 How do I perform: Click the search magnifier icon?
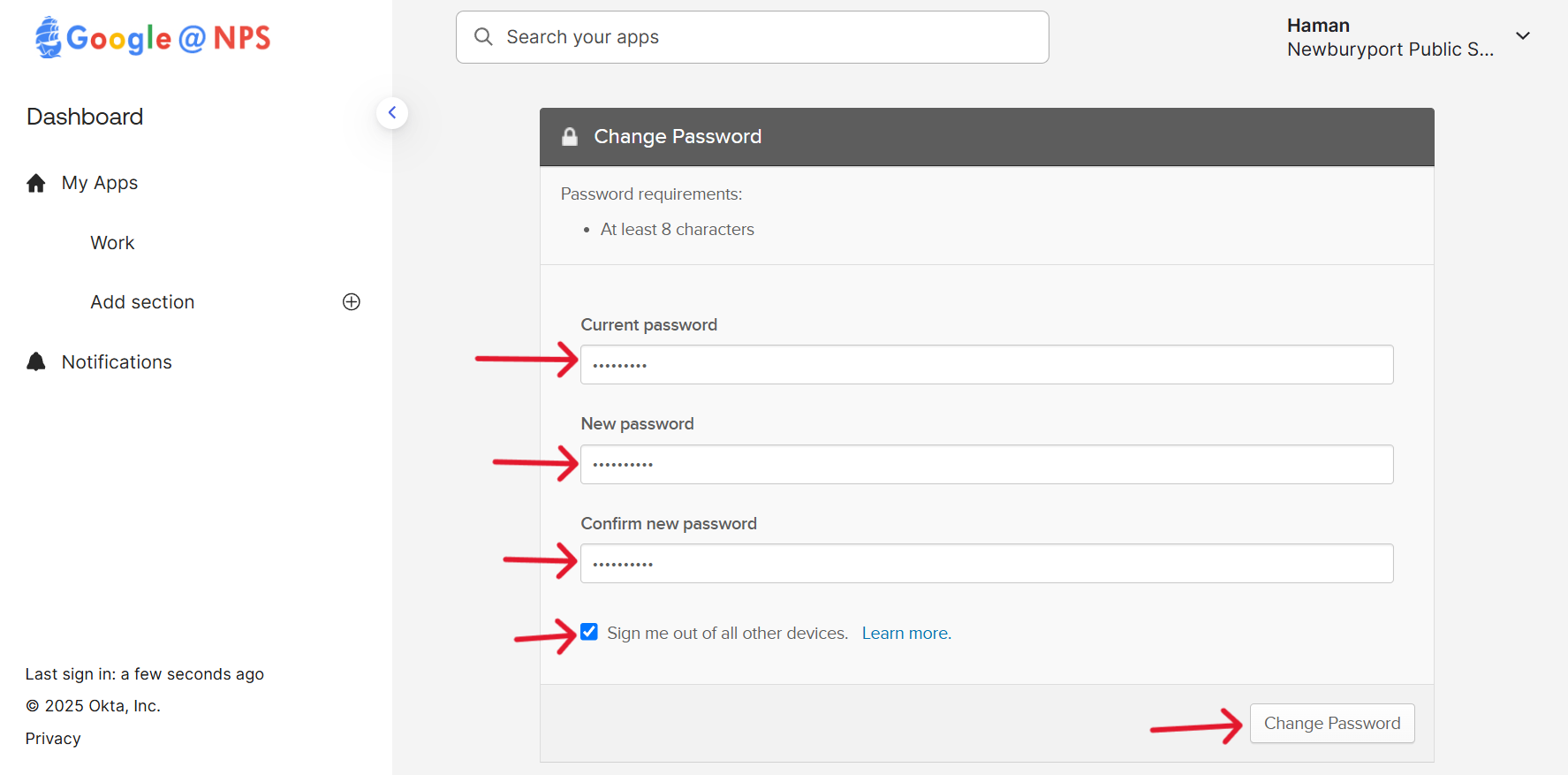[x=483, y=37]
